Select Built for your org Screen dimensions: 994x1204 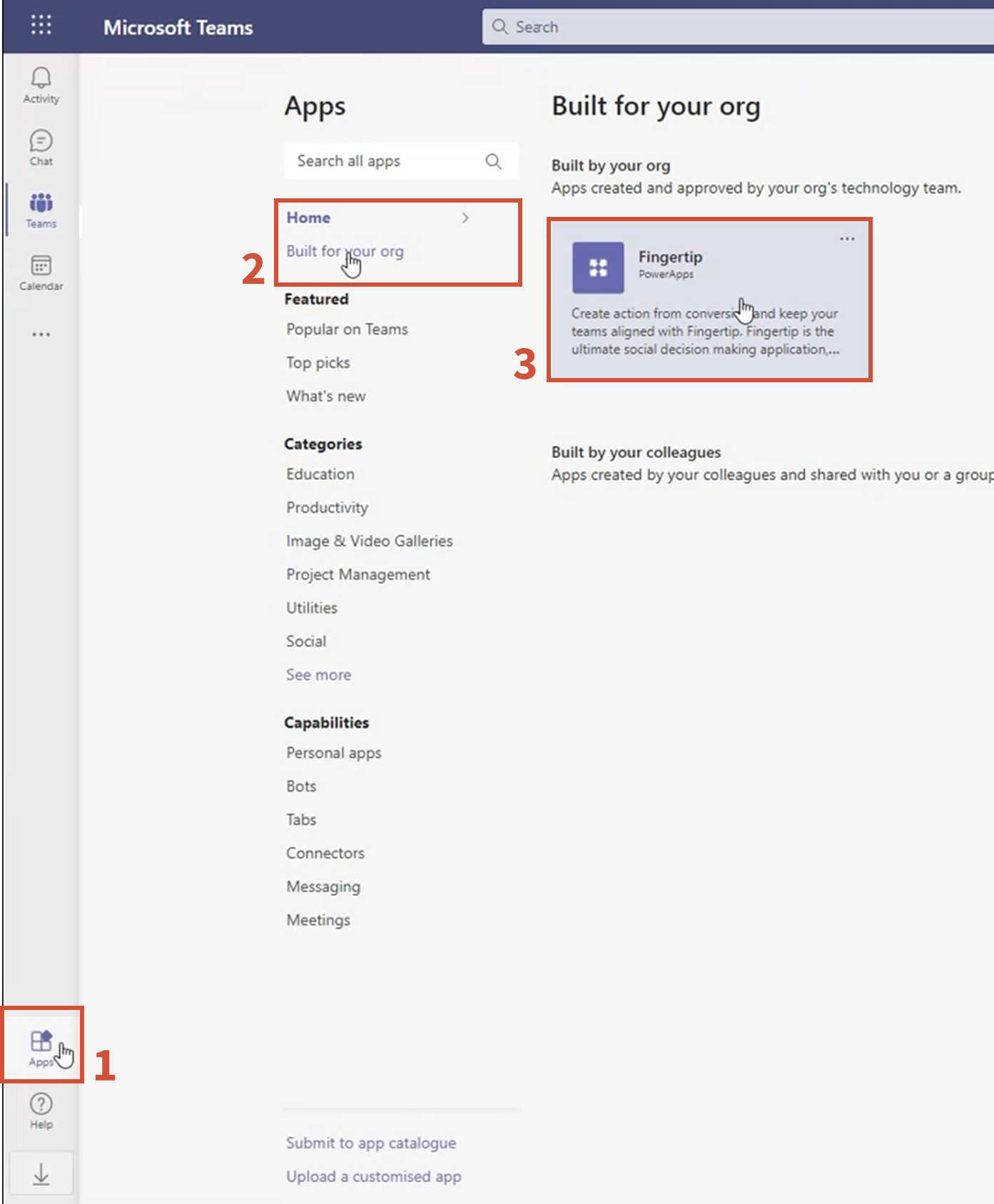click(345, 251)
